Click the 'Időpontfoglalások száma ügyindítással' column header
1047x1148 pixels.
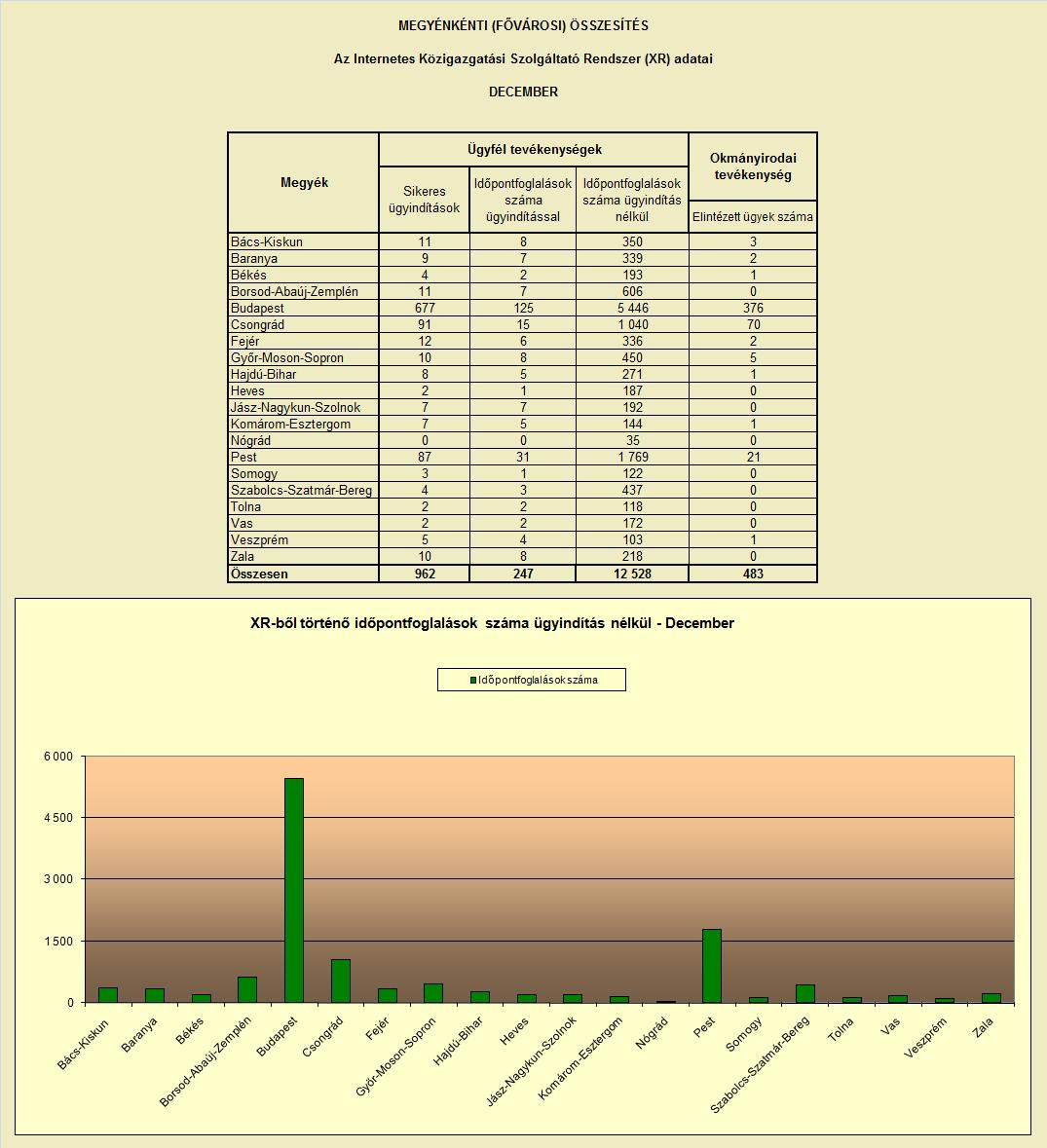523,200
